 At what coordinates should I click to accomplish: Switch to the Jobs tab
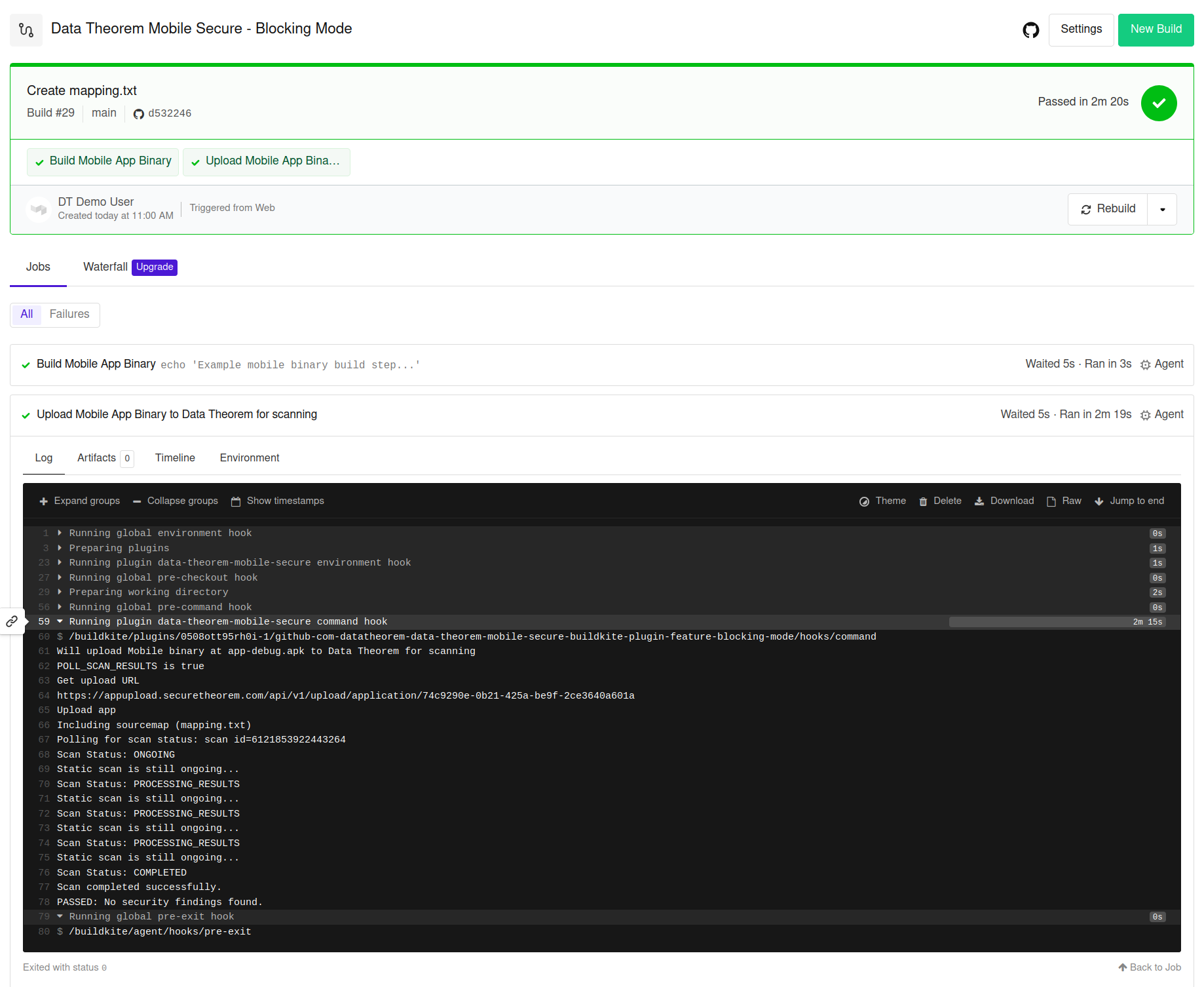coord(38,267)
